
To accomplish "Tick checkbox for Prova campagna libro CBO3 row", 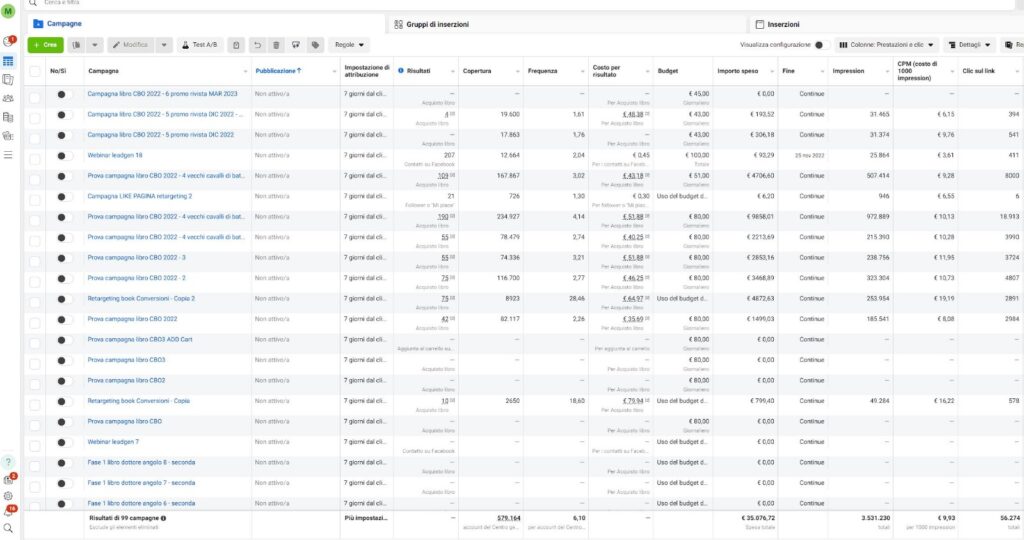I will pos(35,364).
